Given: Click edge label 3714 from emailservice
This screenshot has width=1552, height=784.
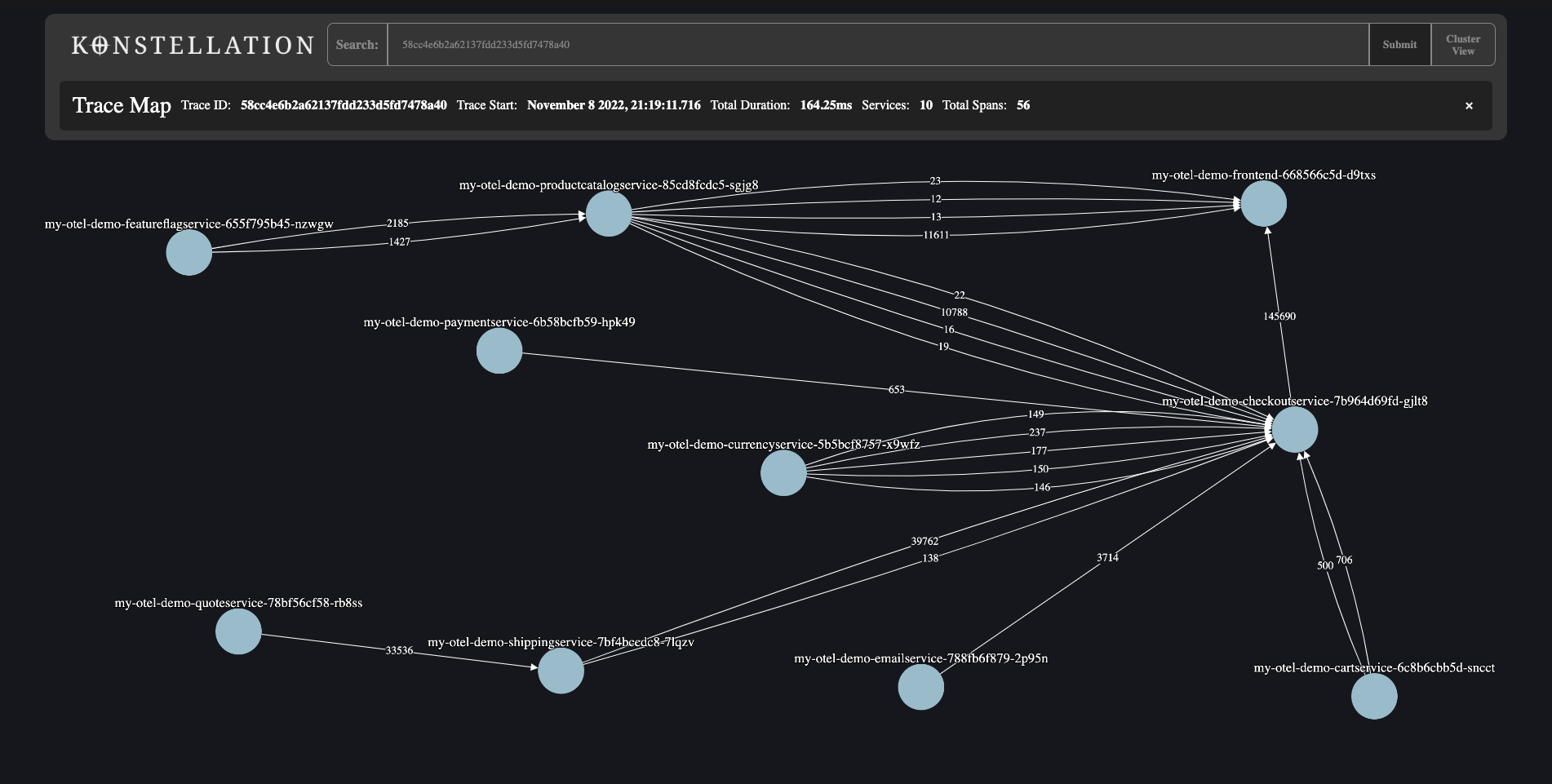Looking at the screenshot, I should pyautogui.click(x=1107, y=558).
